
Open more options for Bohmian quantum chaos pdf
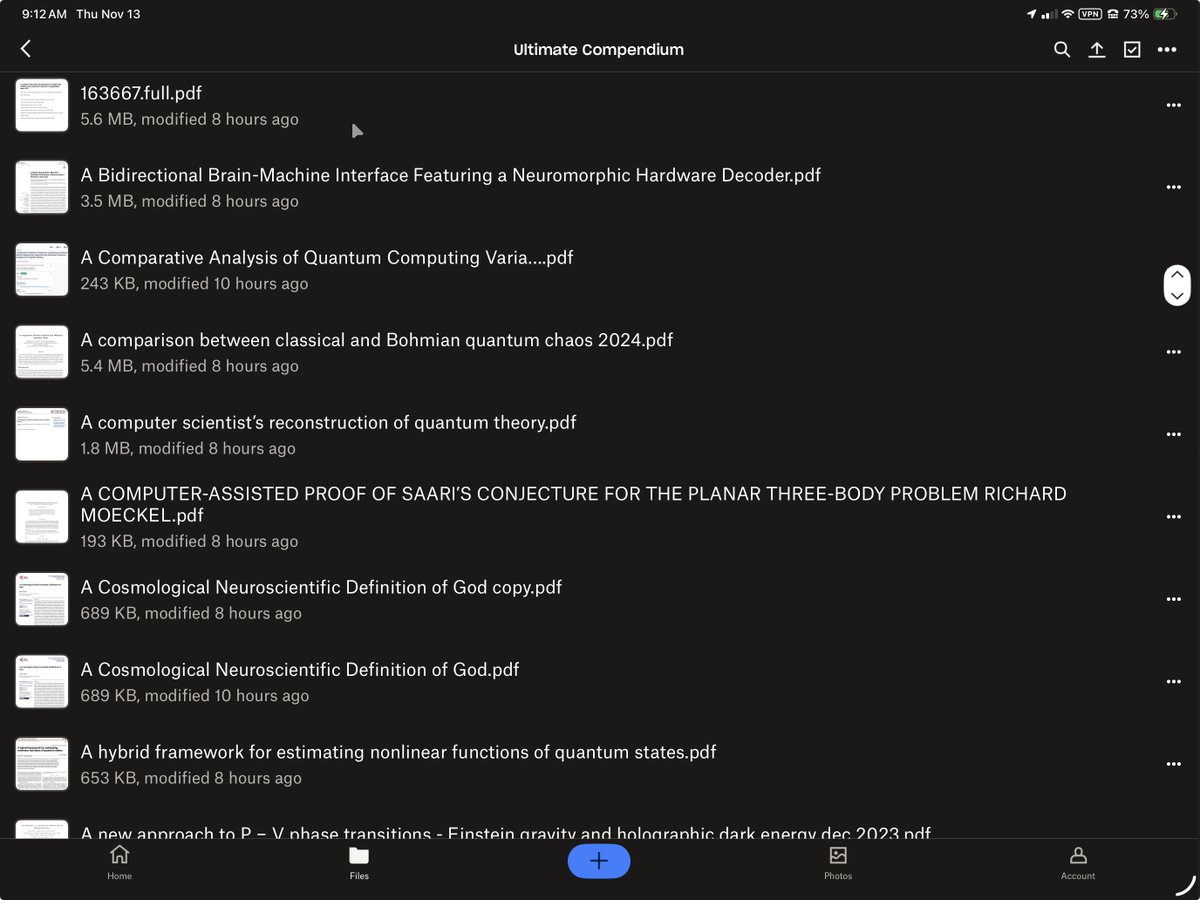click(1173, 352)
